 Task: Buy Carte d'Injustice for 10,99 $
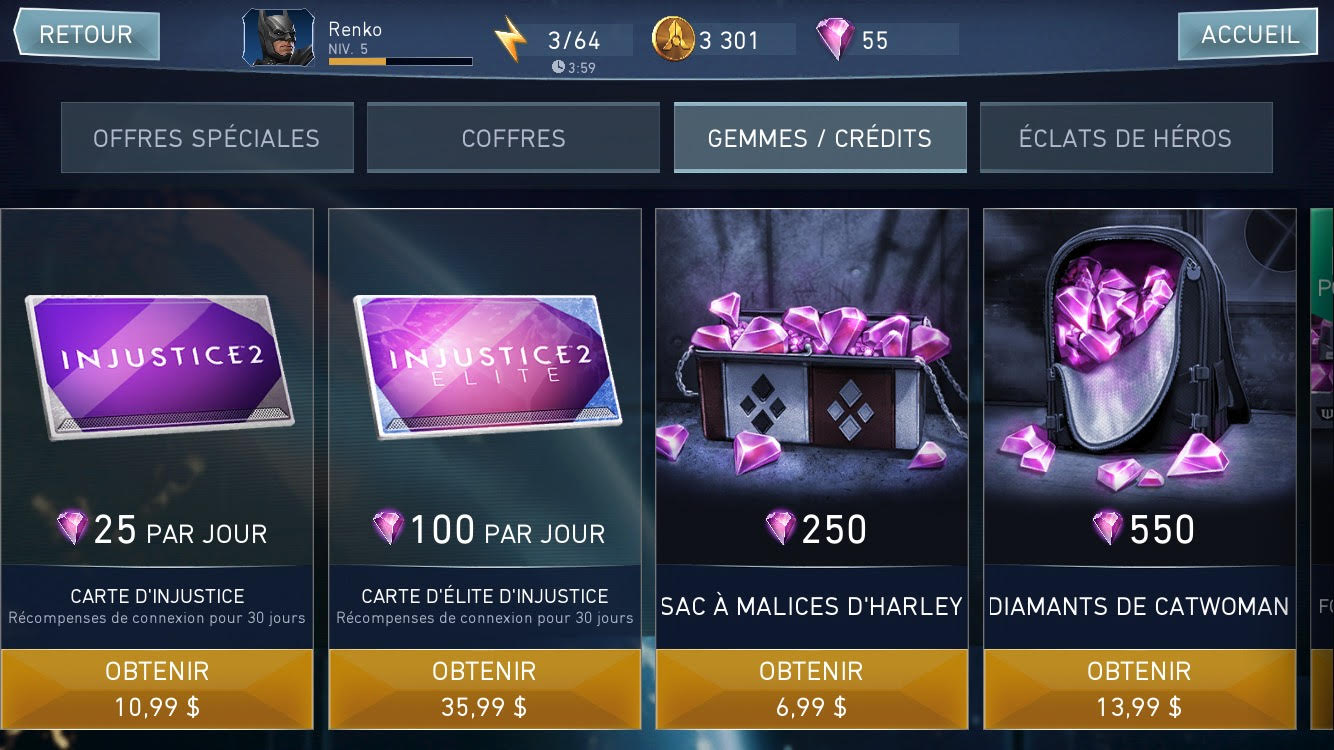157,689
